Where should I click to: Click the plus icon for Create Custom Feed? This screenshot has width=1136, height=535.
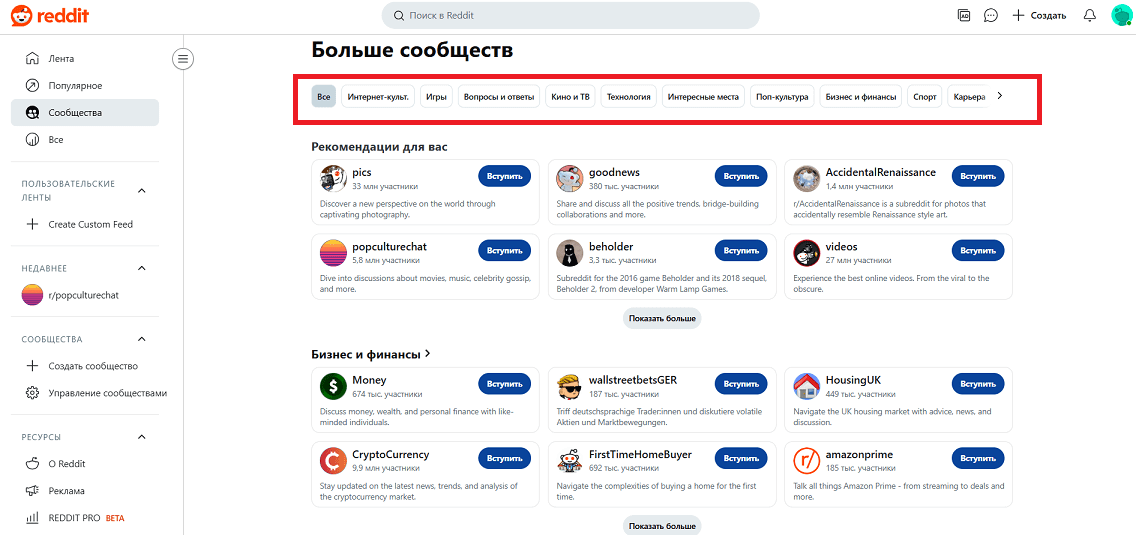tap(32, 225)
